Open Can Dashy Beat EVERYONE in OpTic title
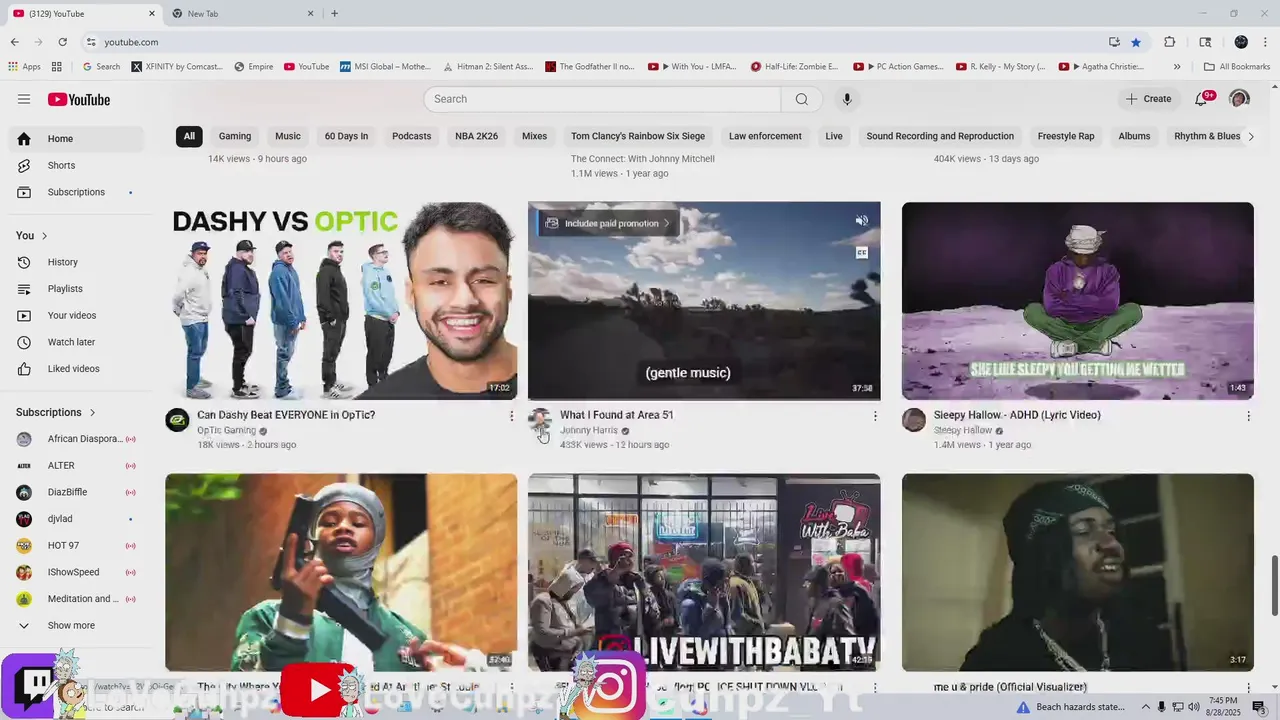The height and width of the screenshot is (720, 1280). tap(286, 415)
